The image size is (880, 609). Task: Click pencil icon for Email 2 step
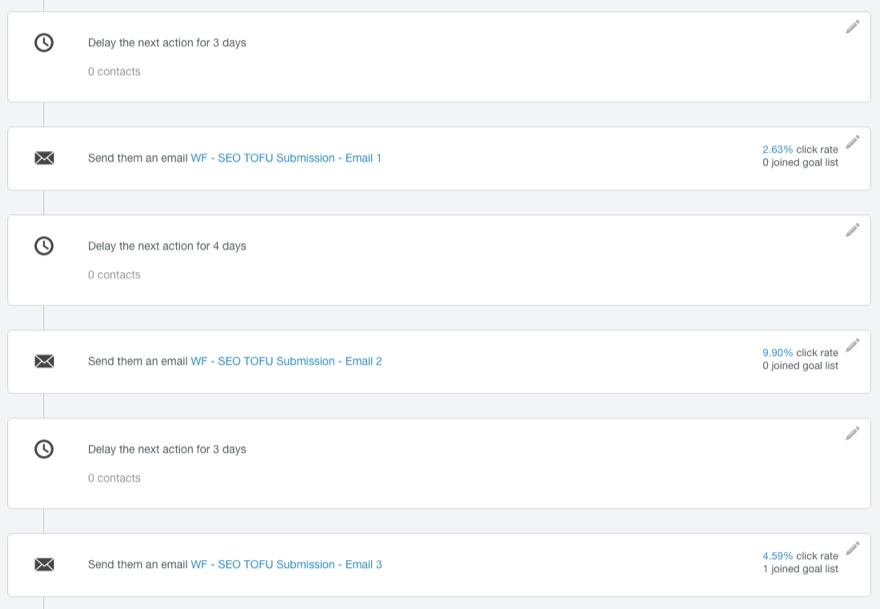852,345
